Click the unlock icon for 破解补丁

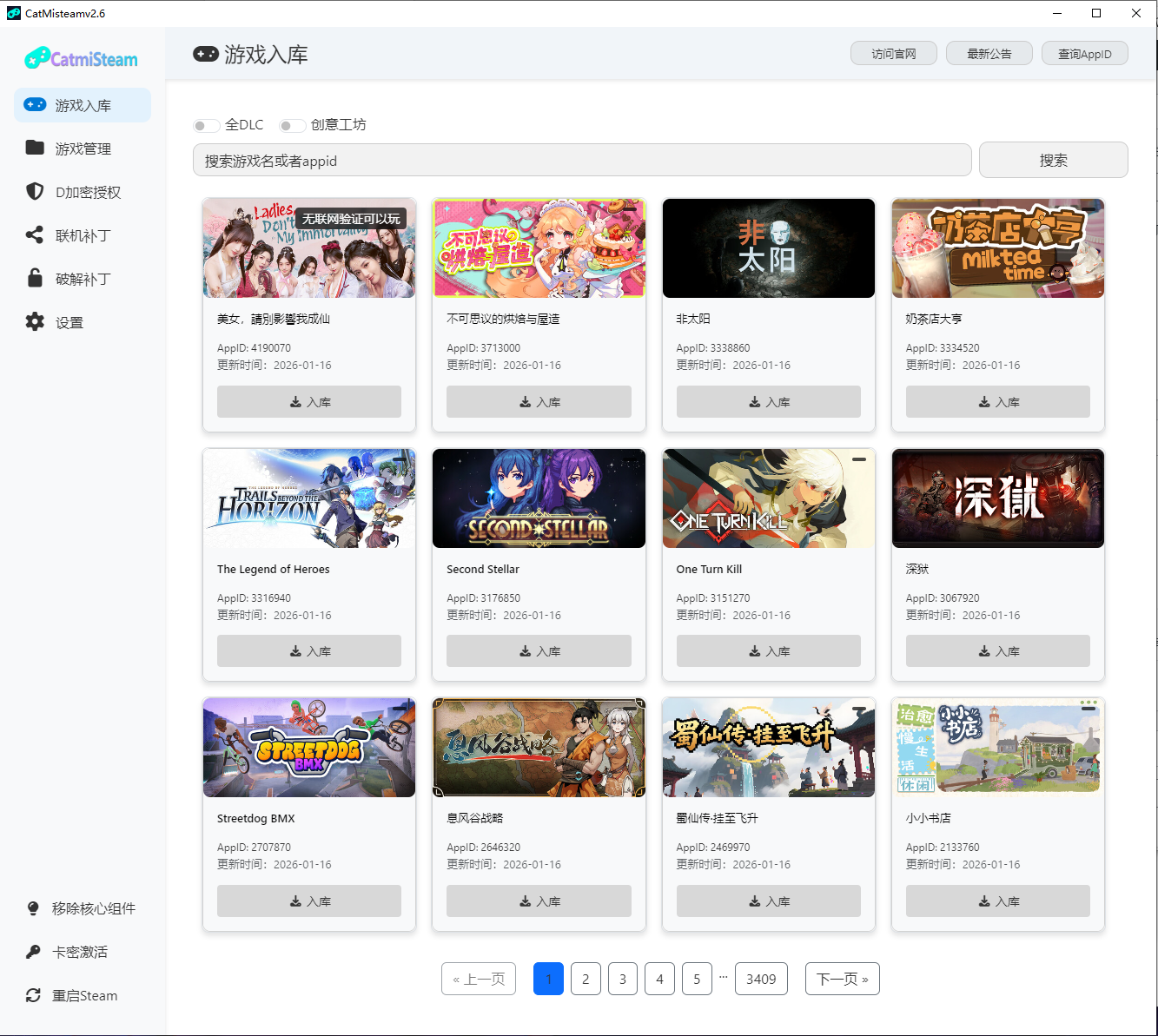click(35, 278)
